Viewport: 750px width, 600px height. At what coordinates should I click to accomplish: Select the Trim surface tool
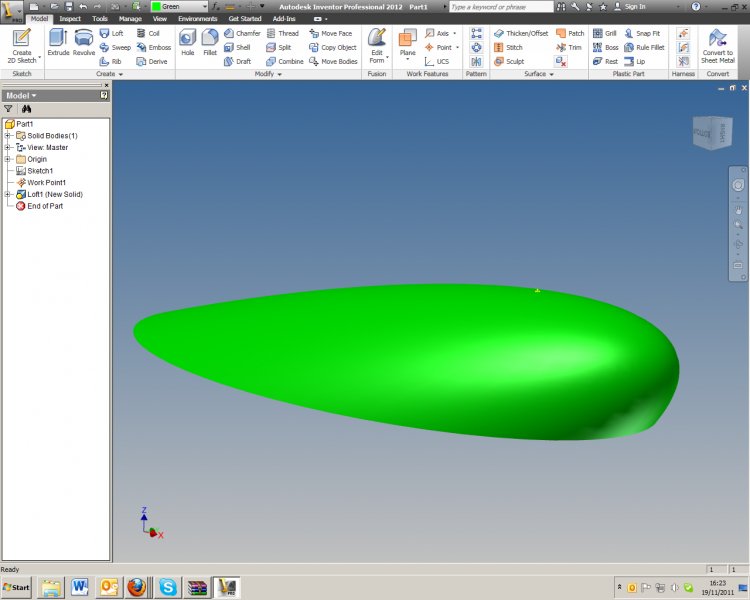point(569,47)
